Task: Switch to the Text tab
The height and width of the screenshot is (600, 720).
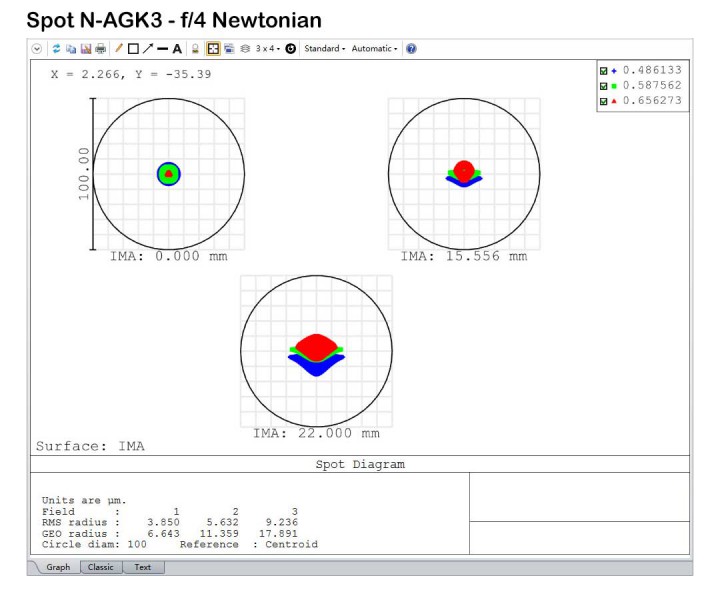Action: coord(143,567)
